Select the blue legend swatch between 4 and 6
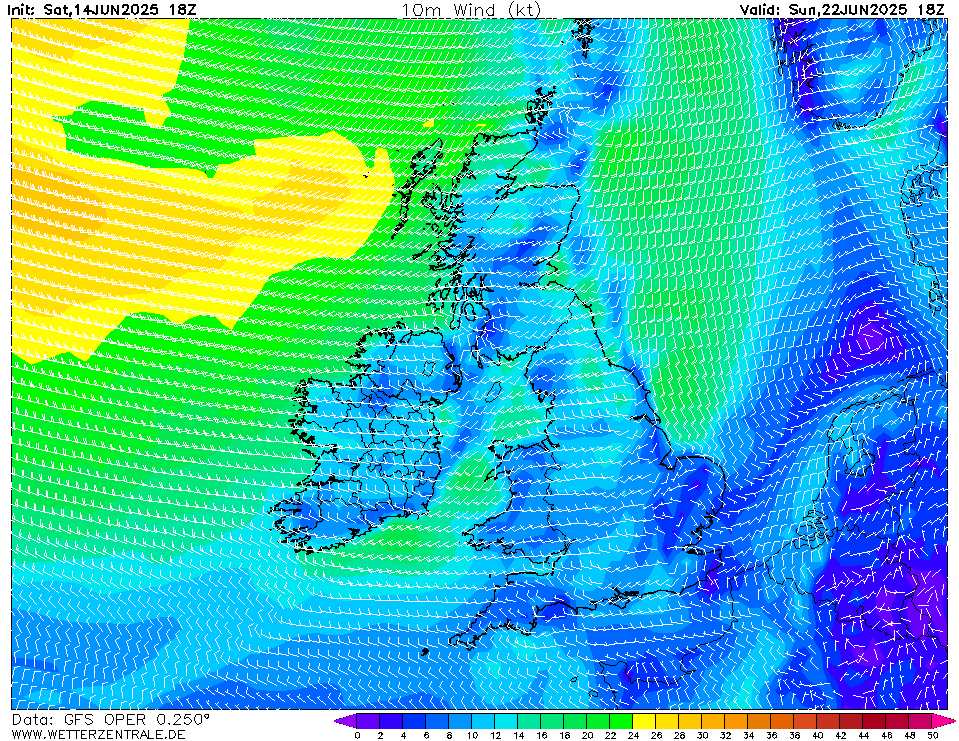 click(x=414, y=720)
